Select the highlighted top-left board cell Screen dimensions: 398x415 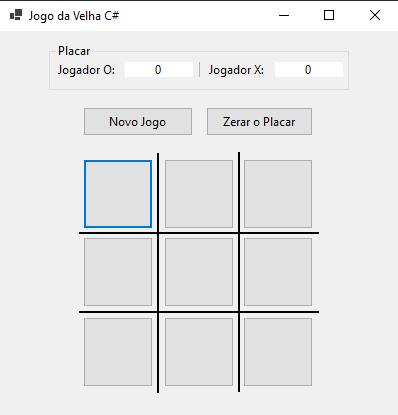pos(118,194)
